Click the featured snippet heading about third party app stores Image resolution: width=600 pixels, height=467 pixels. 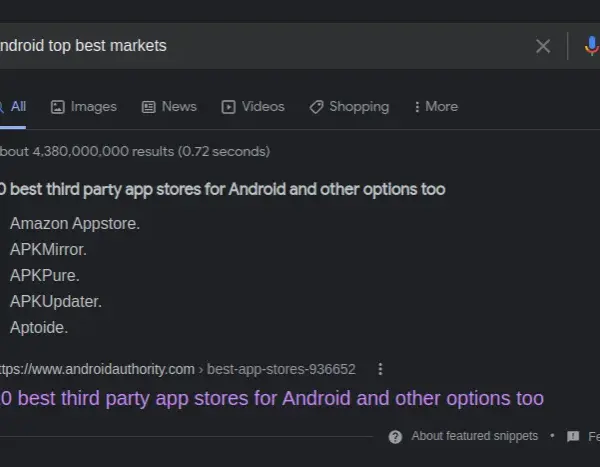(x=223, y=189)
